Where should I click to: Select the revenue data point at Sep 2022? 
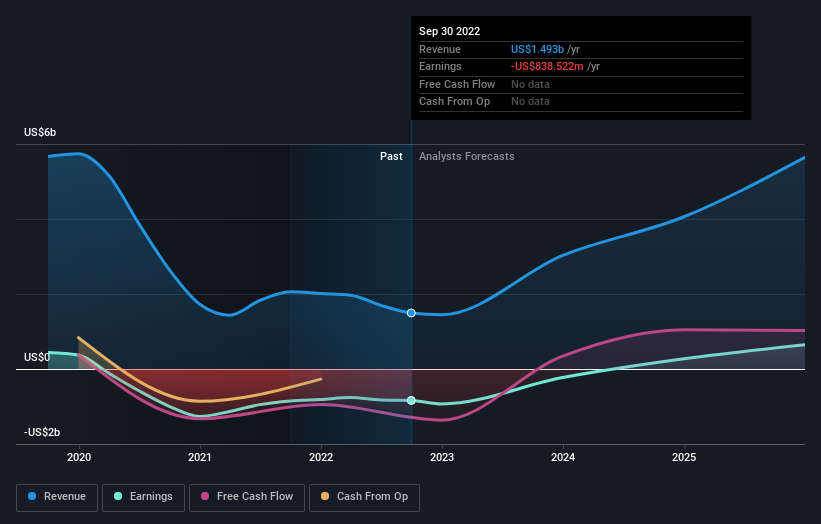tap(411, 313)
